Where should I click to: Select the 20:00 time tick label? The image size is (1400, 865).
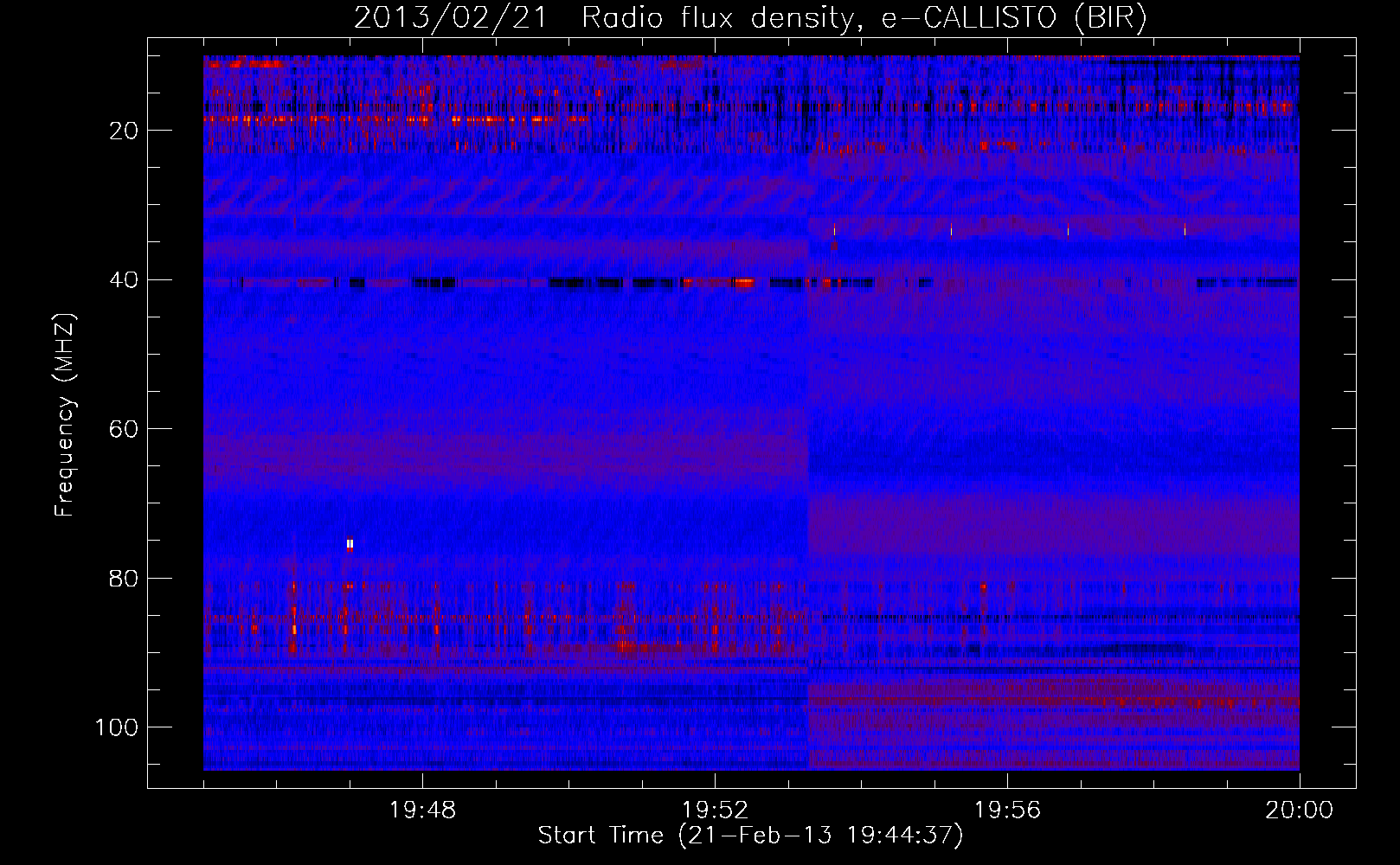1299,811
